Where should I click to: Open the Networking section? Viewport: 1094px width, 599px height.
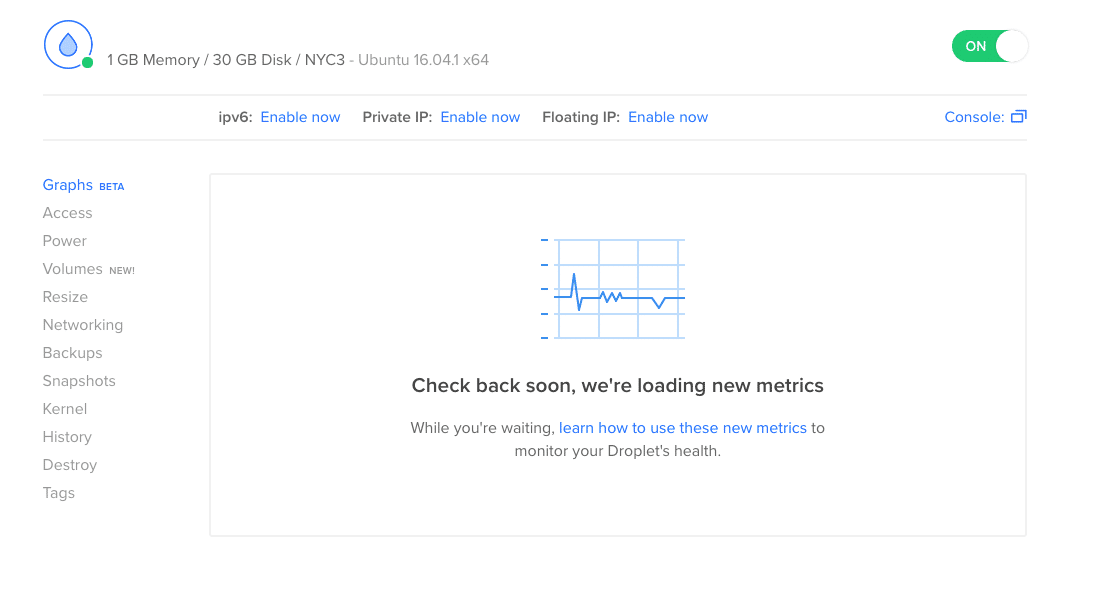point(83,324)
